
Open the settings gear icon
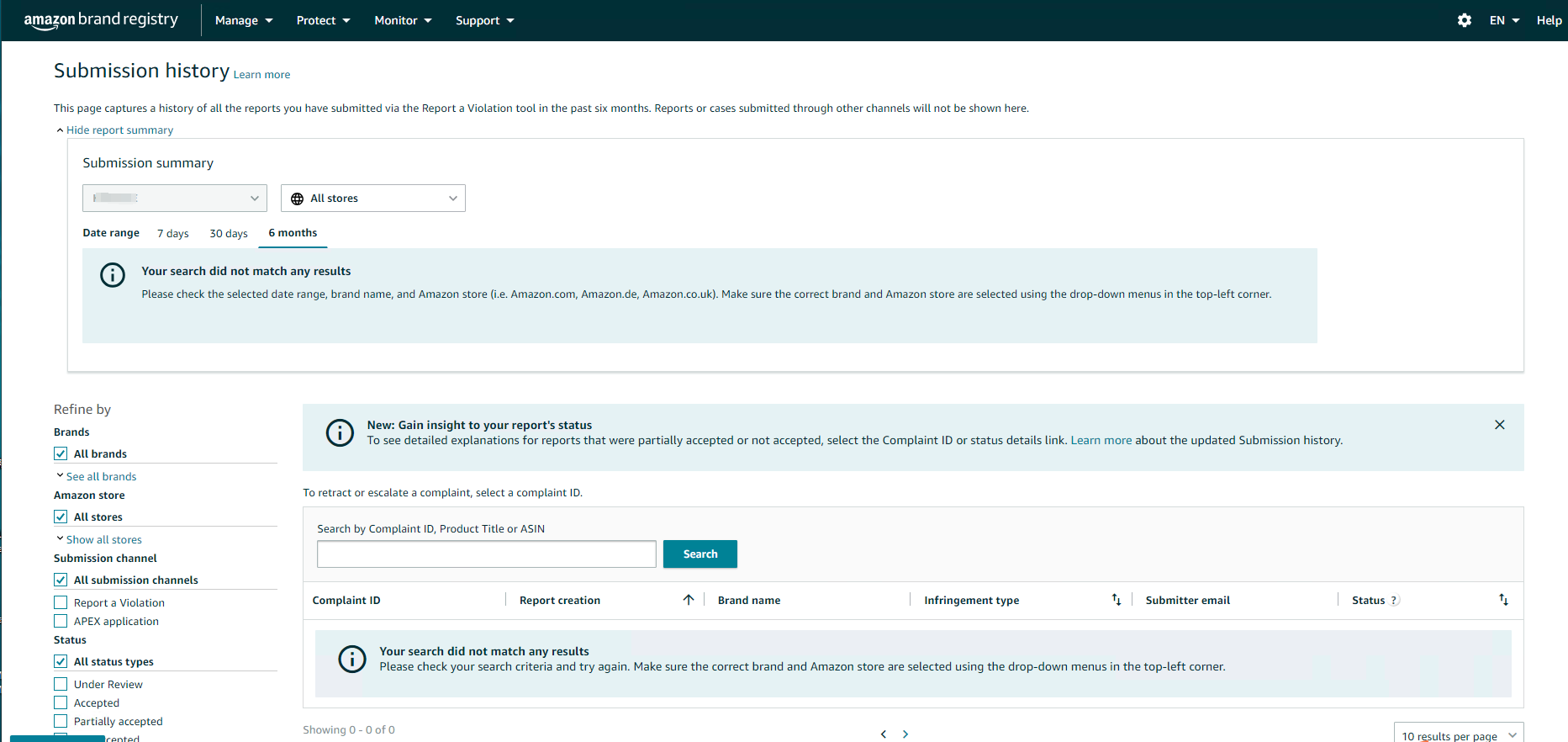tap(1464, 20)
